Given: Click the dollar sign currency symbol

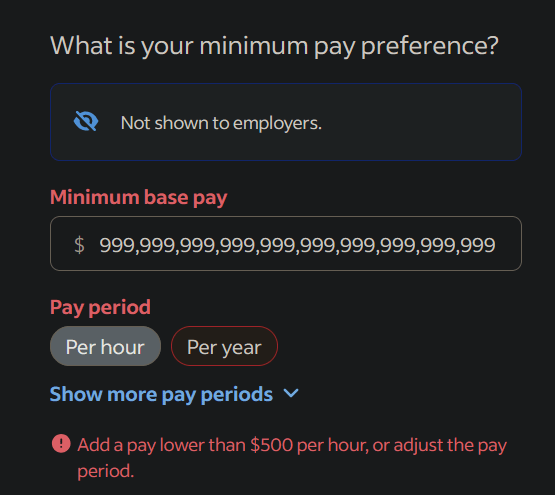Looking at the screenshot, I should (79, 245).
